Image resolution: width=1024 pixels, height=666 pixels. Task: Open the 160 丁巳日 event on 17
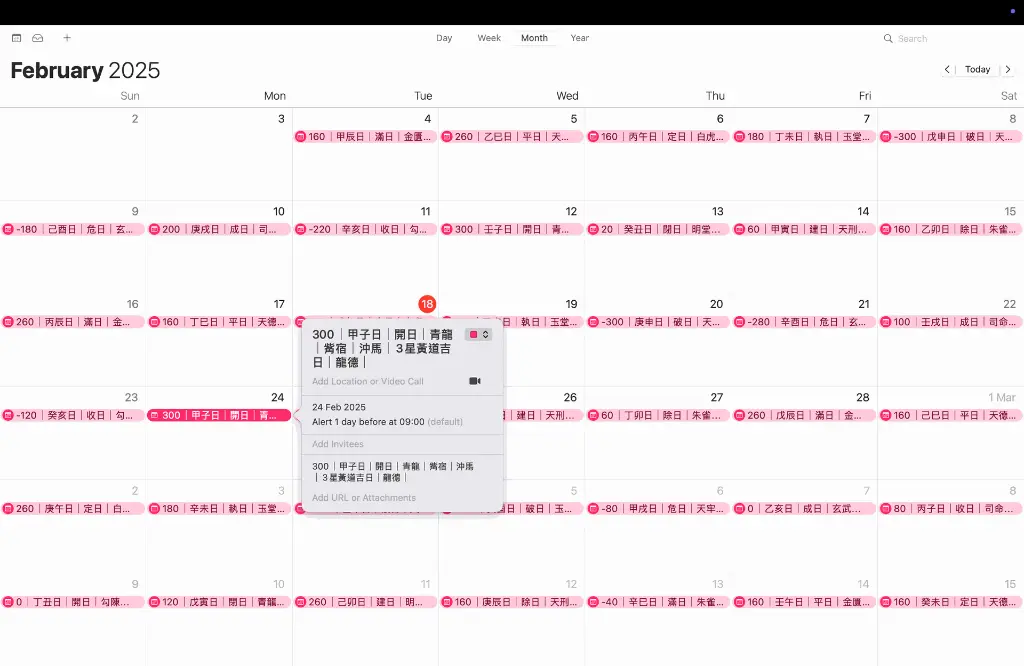pyautogui.click(x=219, y=322)
